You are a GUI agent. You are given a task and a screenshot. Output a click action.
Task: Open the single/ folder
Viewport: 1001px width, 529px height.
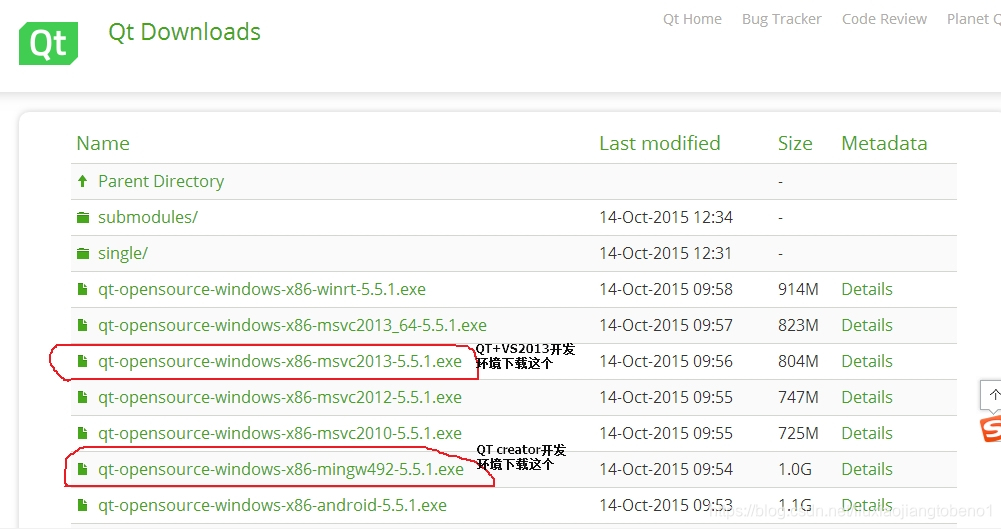coord(123,253)
